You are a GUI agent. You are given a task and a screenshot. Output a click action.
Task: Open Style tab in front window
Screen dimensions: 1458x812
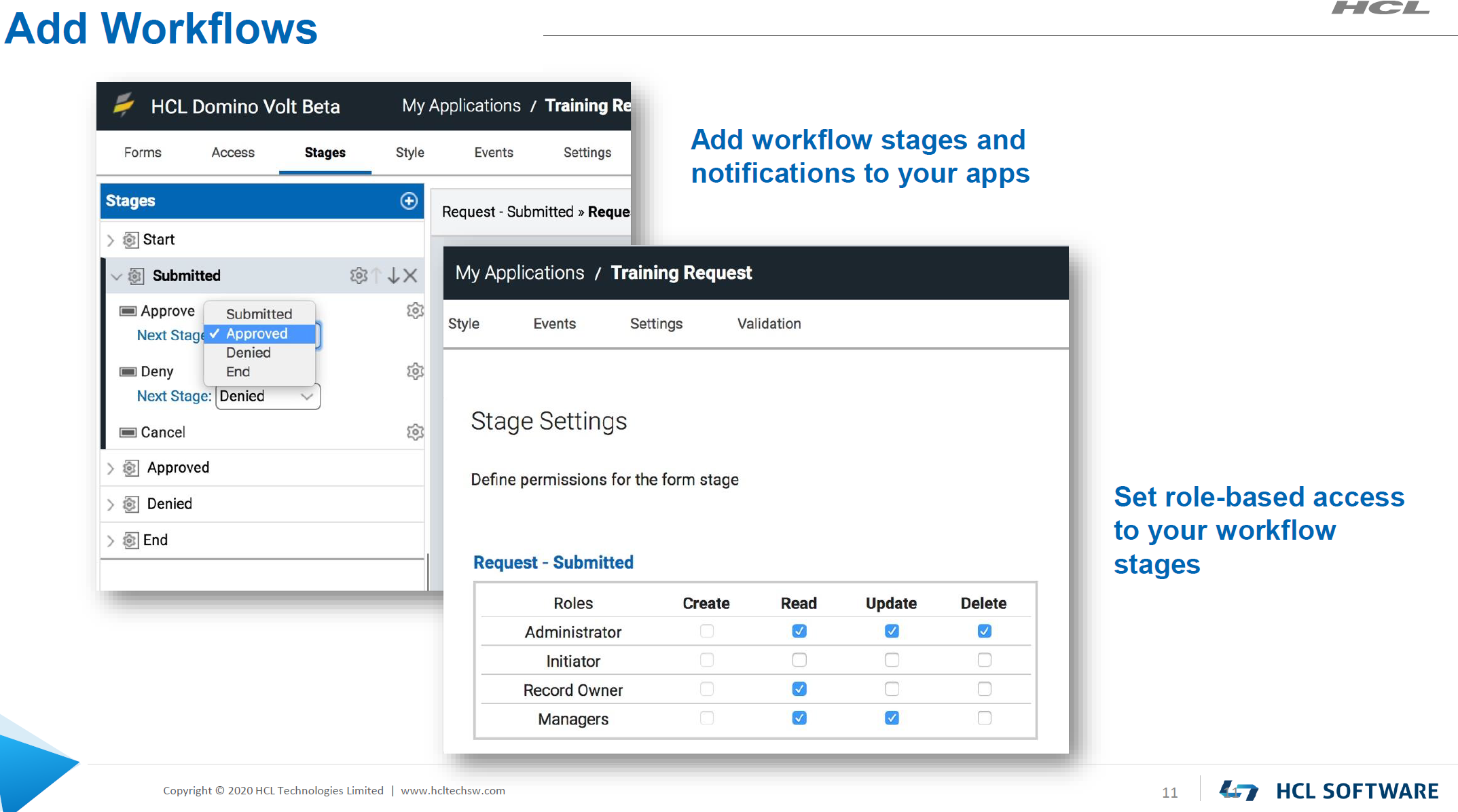click(x=464, y=323)
